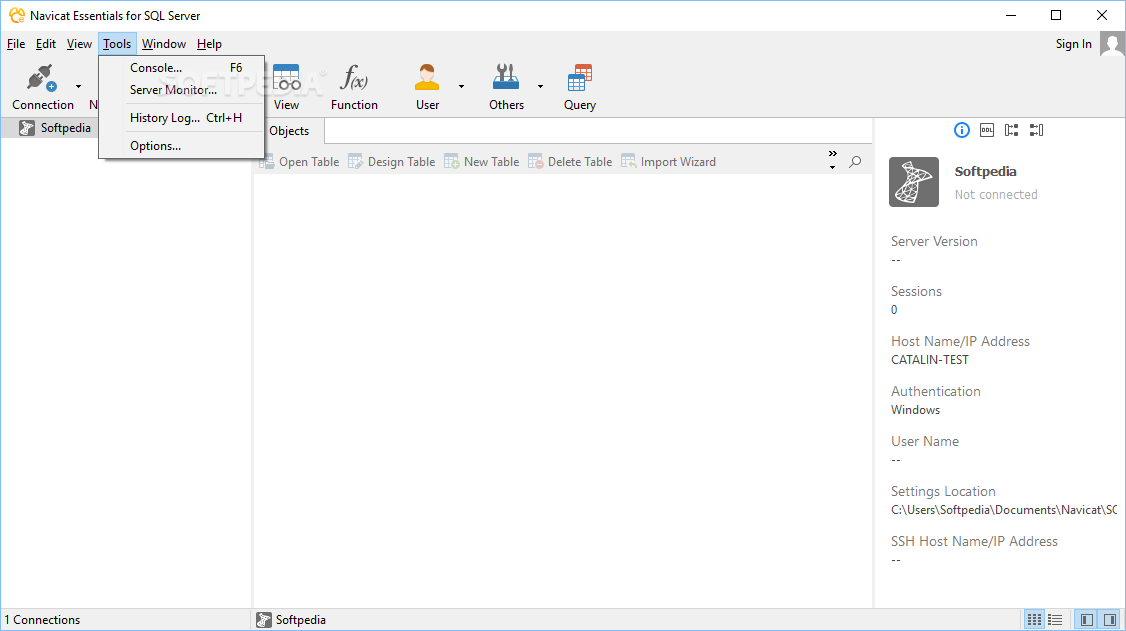
Task: Click the Sign In link
Action: (x=1074, y=44)
